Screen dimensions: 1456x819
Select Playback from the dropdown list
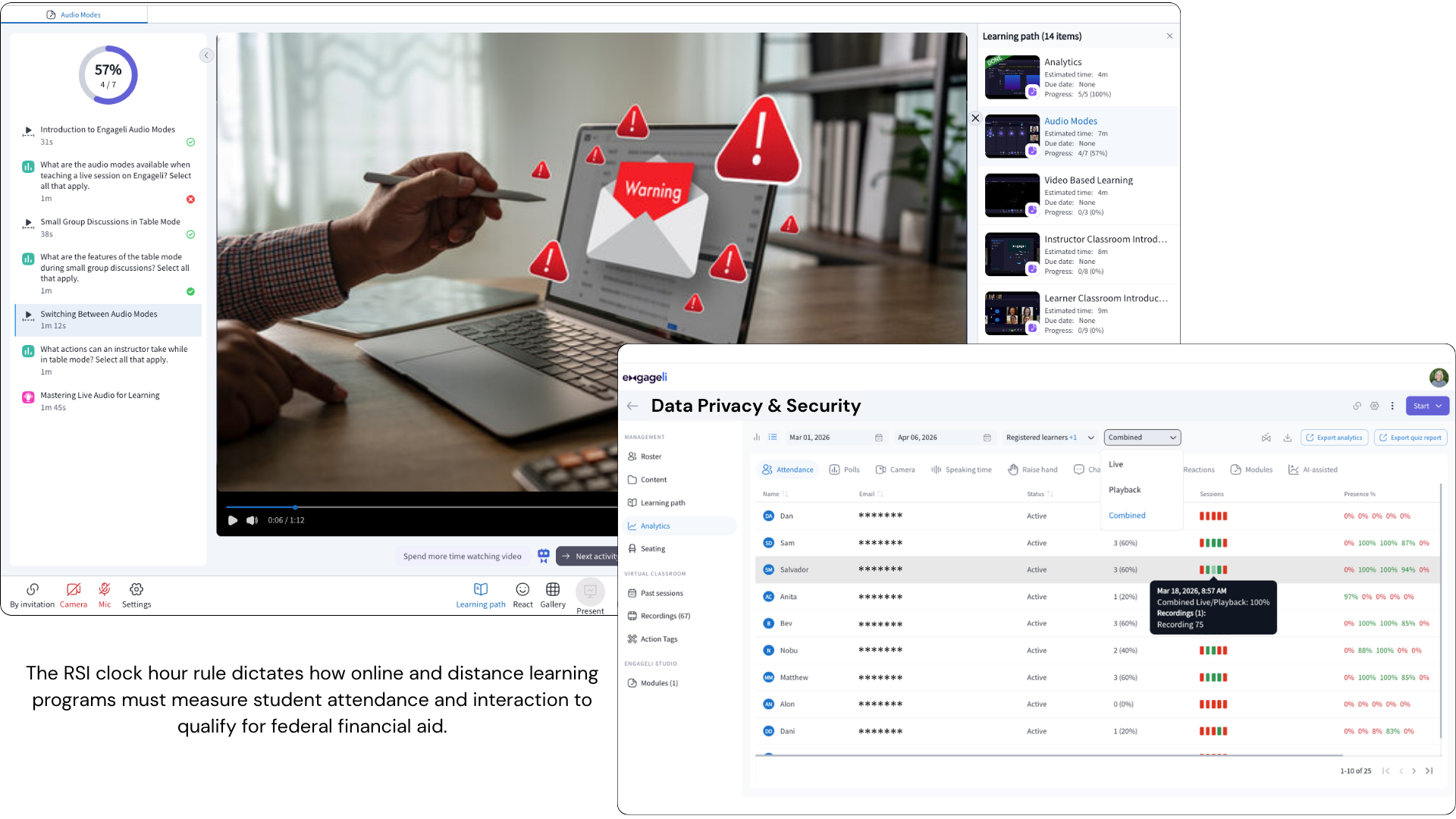1125,490
